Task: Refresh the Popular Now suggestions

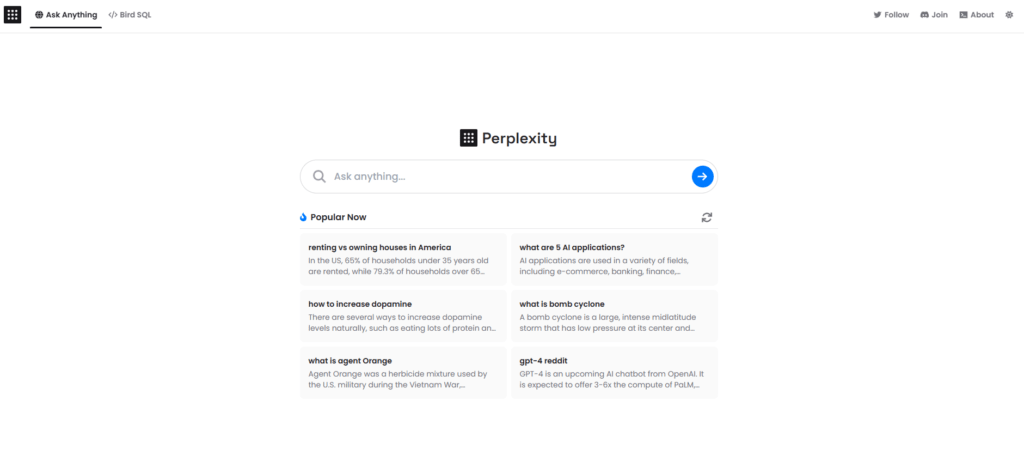Action: 707,217
